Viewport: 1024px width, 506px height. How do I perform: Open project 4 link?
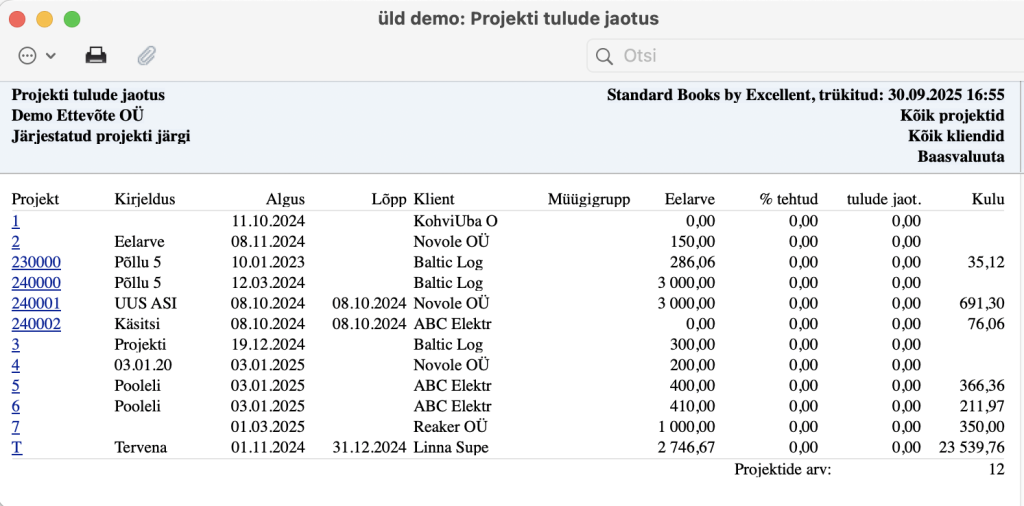coord(16,365)
